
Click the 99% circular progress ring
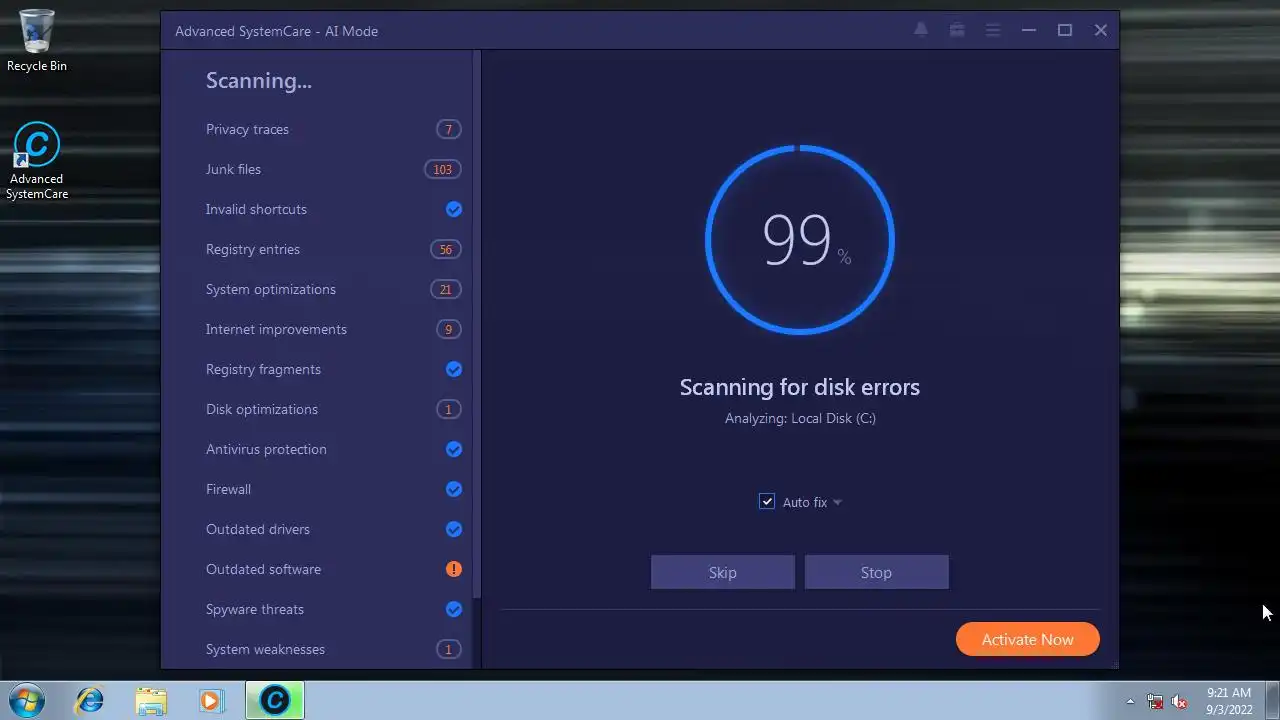tap(800, 240)
